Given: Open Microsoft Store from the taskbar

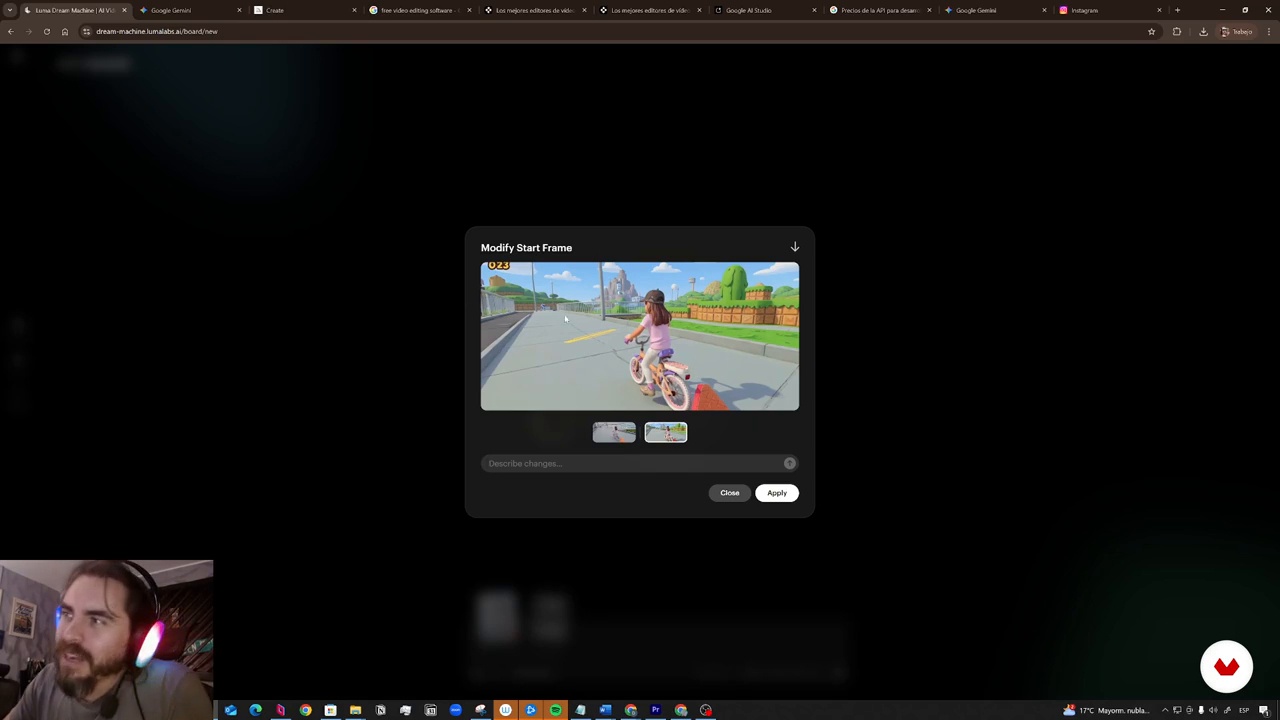Looking at the screenshot, I should pyautogui.click(x=331, y=710).
